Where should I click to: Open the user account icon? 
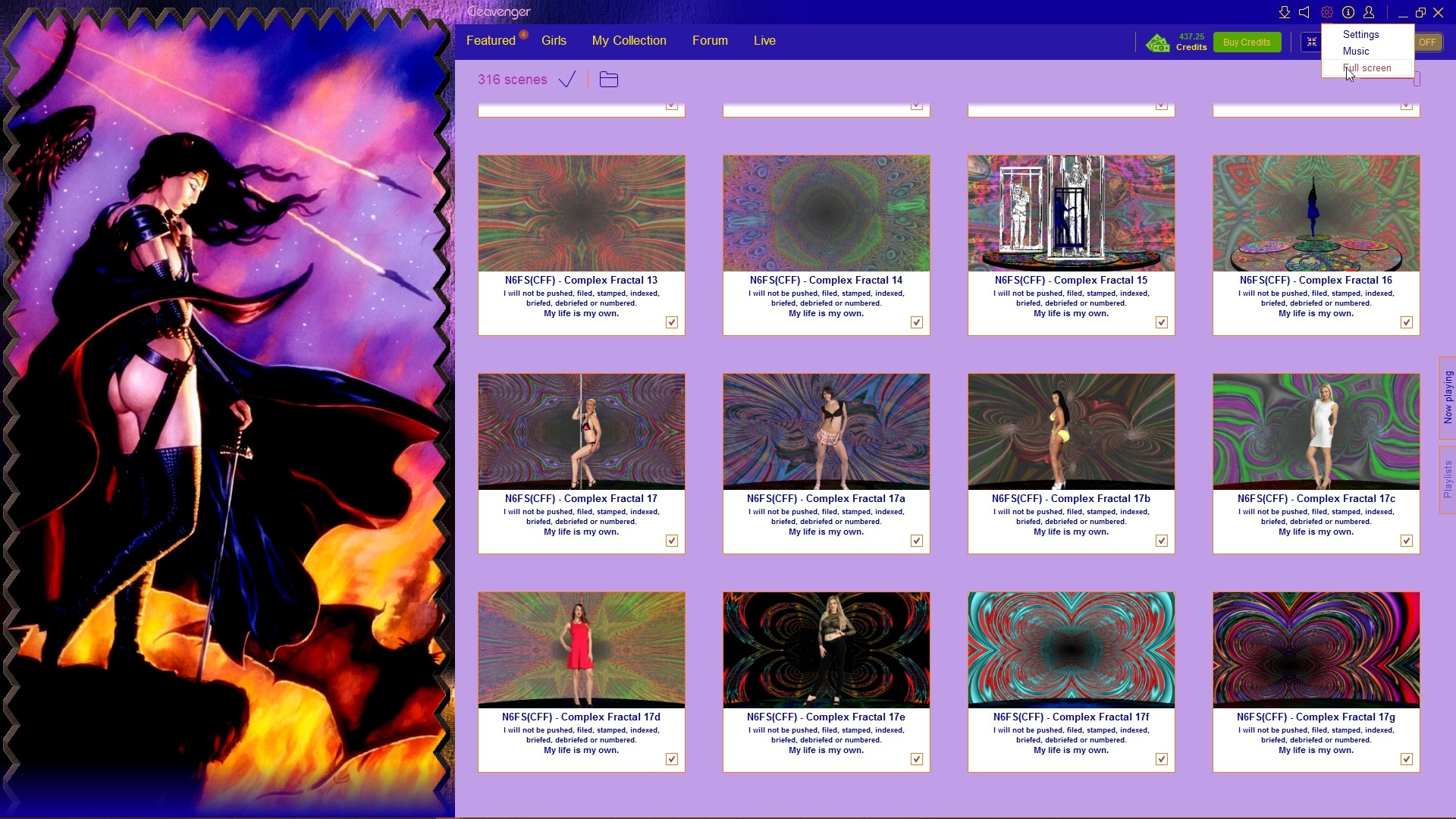click(1369, 12)
